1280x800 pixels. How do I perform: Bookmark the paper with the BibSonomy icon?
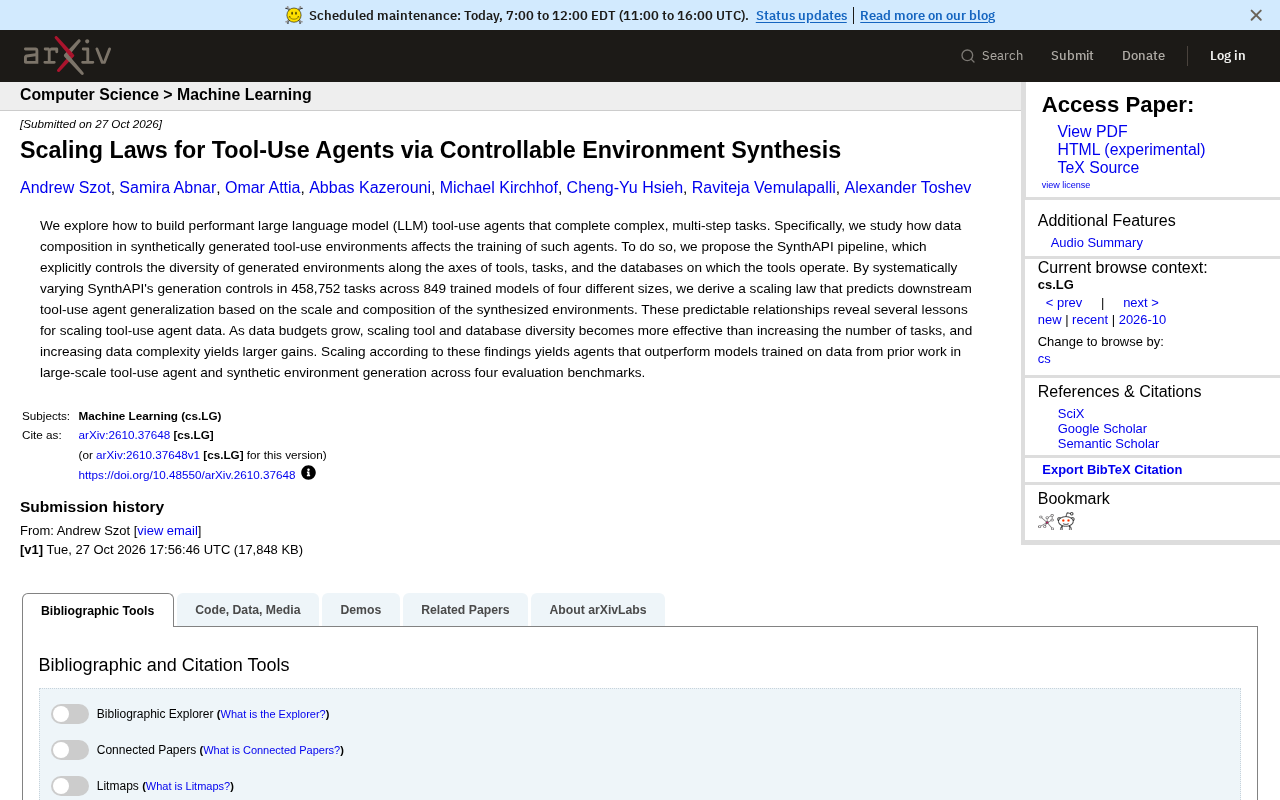(x=1046, y=521)
